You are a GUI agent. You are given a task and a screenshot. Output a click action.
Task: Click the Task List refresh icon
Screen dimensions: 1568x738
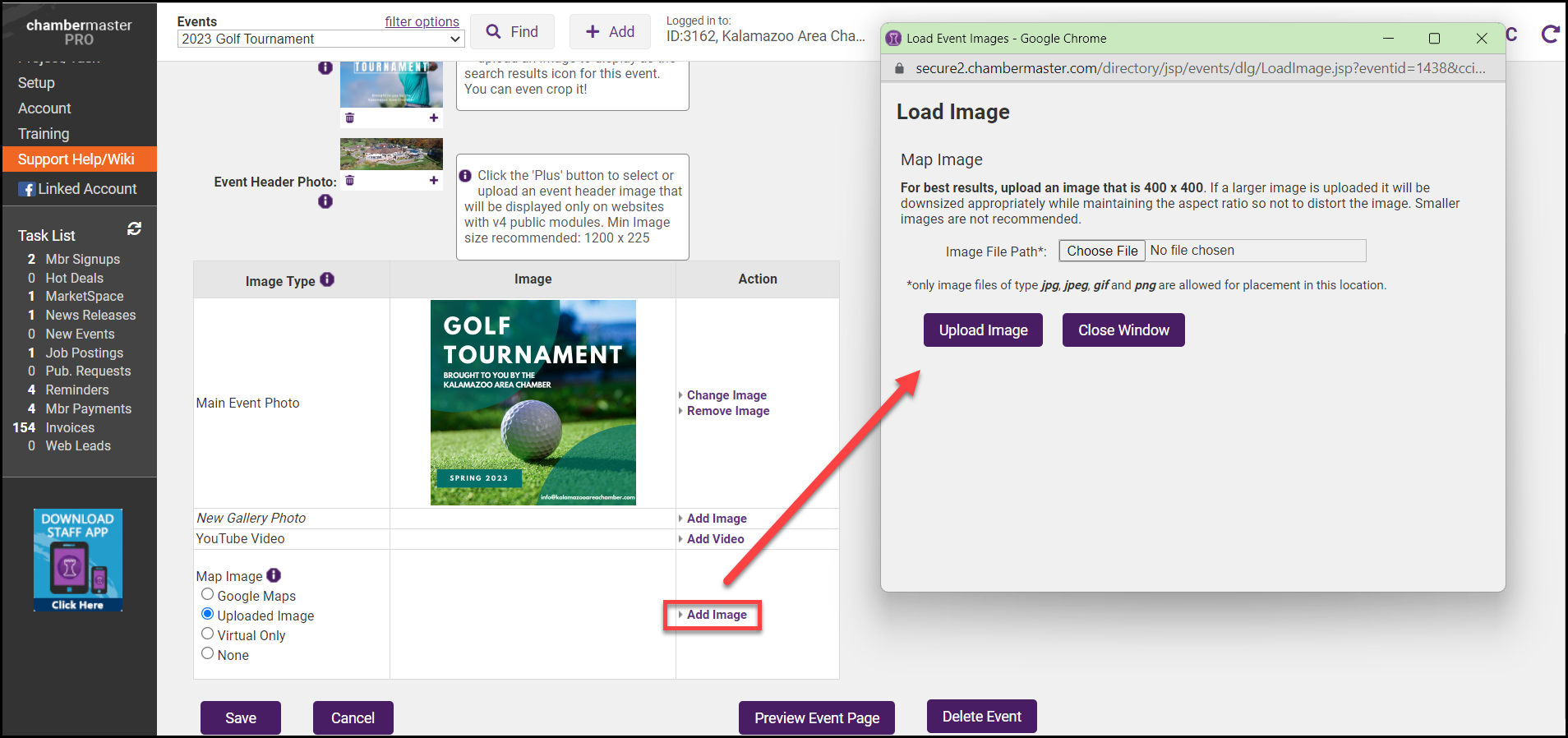click(135, 228)
